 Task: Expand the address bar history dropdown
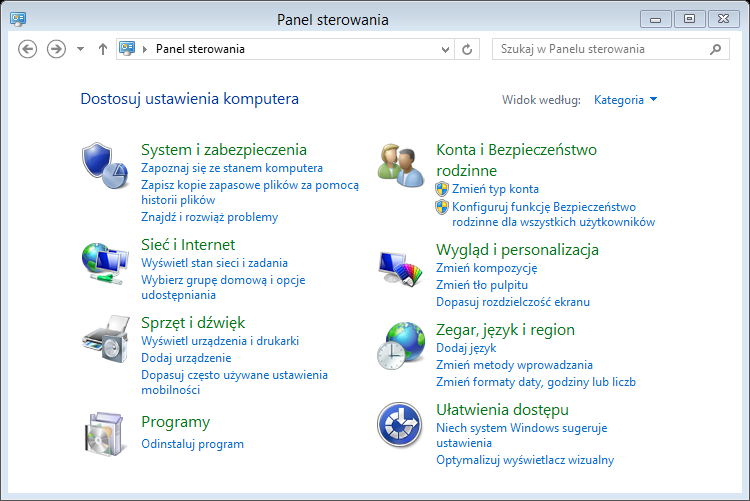[445, 49]
